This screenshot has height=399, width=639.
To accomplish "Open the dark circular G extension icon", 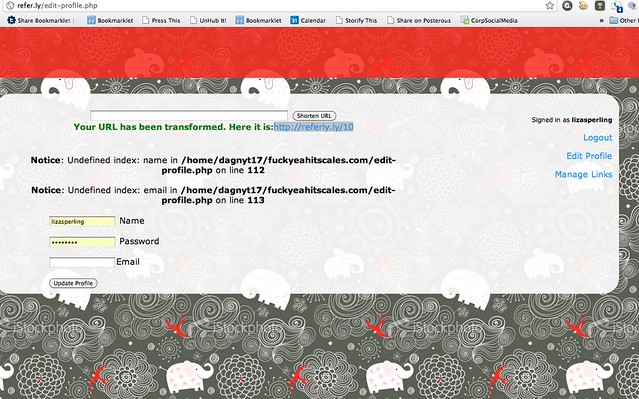I will pyautogui.click(x=567, y=5).
